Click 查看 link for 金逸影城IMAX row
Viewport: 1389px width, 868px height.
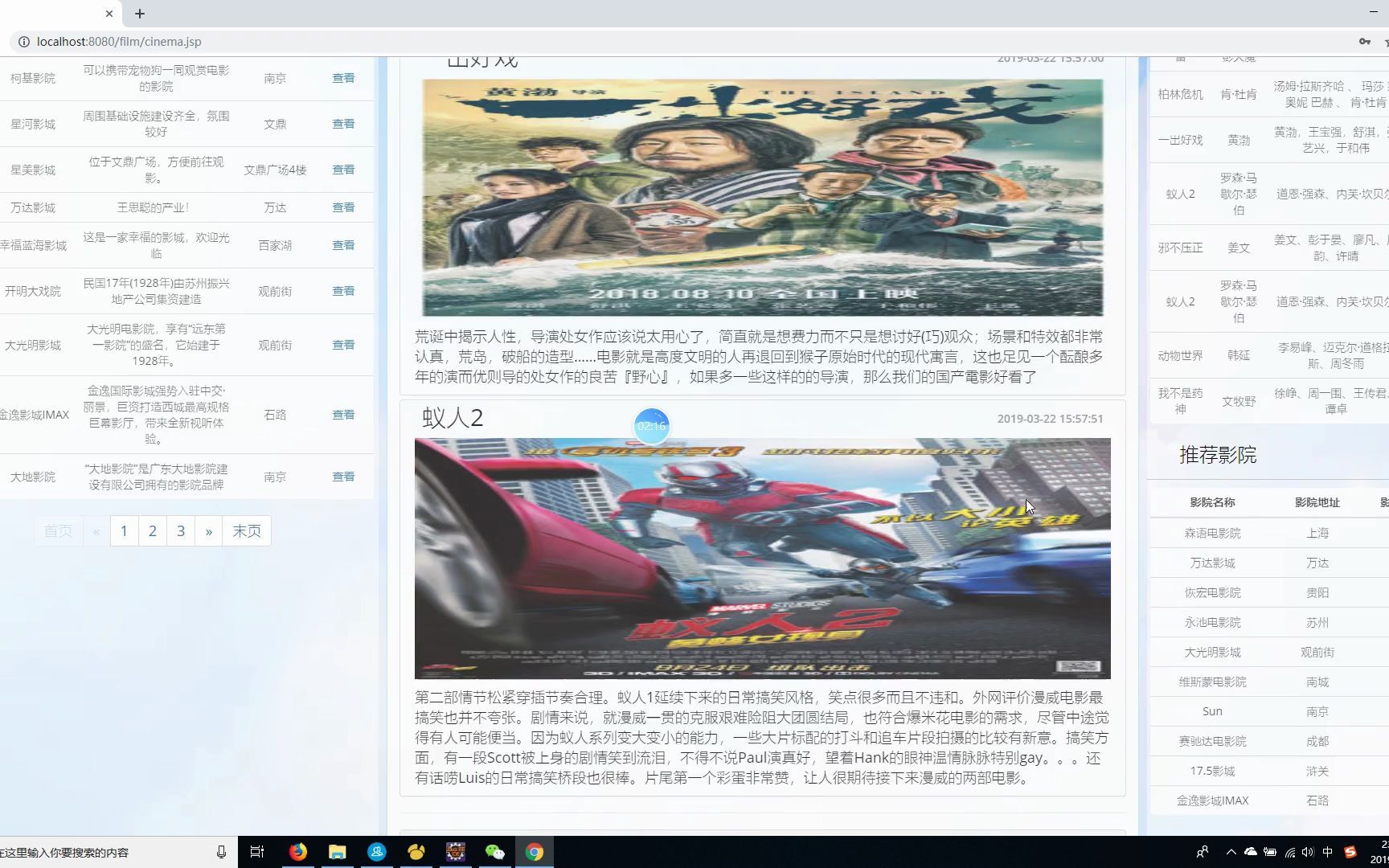[x=343, y=415]
